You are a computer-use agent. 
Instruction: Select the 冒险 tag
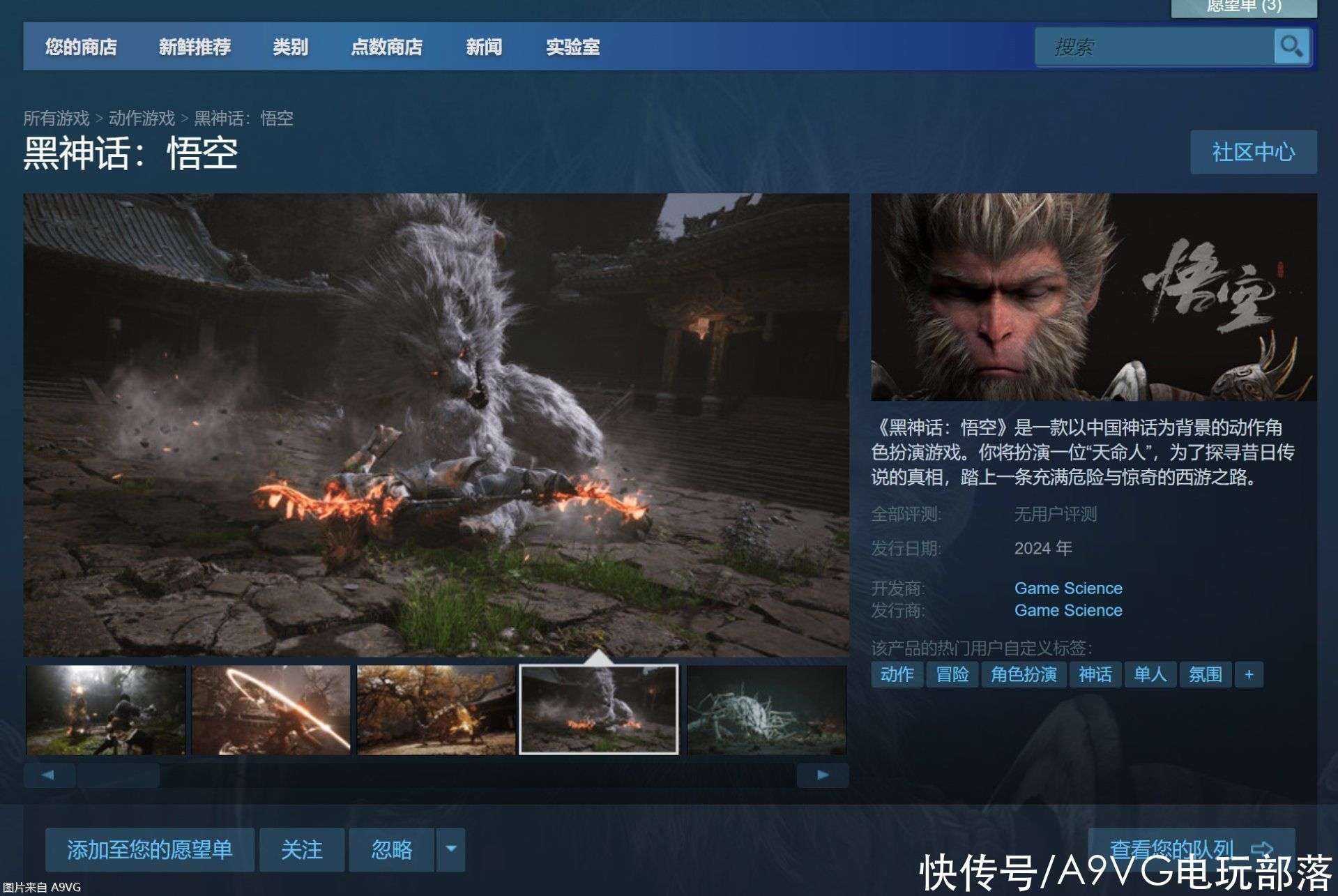(x=952, y=674)
